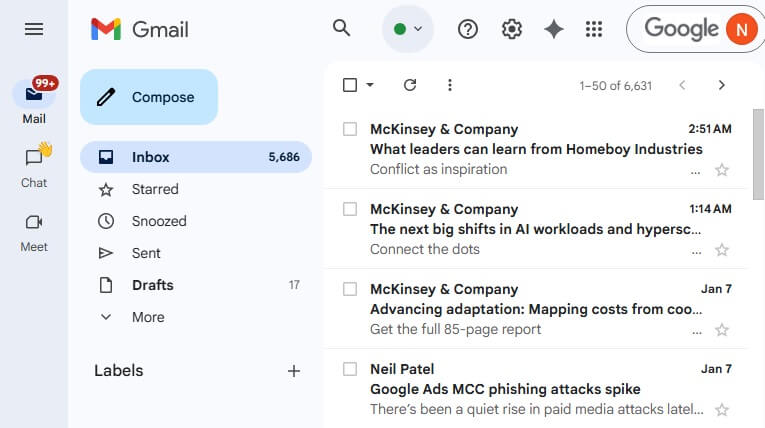
Task: Select the Advancing adaptation email checkbox
Action: (350, 289)
